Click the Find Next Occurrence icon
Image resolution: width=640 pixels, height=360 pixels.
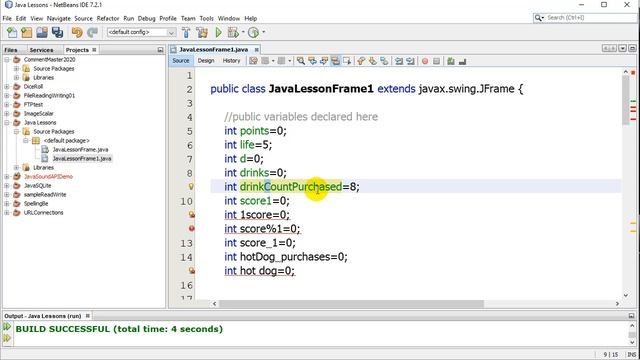[324, 61]
